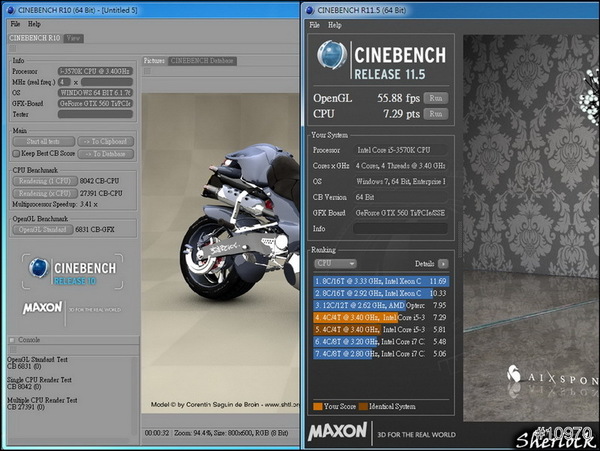Open File menu in CINEBENCH R11.5
600x451 pixels.
(314, 23)
